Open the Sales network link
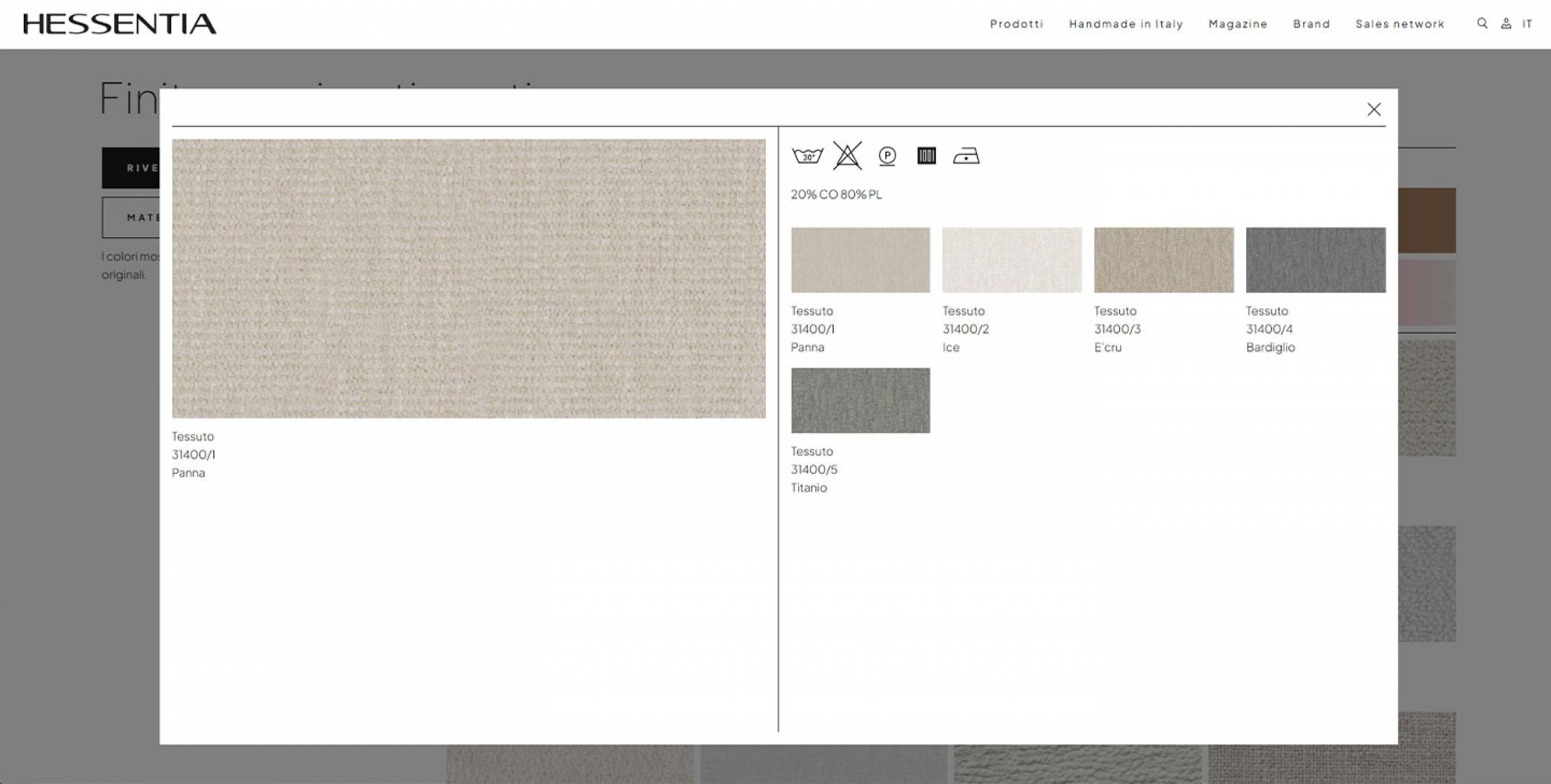The height and width of the screenshot is (784, 1551). click(x=1400, y=24)
